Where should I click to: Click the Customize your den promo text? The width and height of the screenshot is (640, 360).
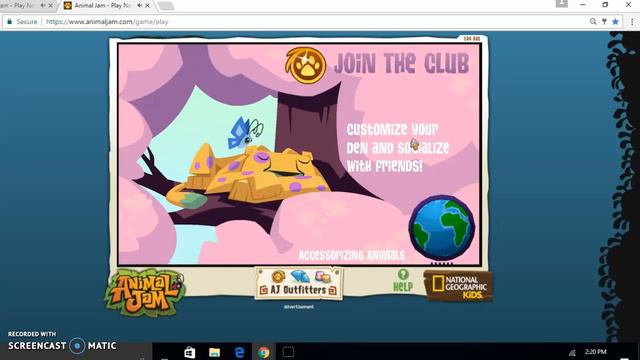click(397, 148)
